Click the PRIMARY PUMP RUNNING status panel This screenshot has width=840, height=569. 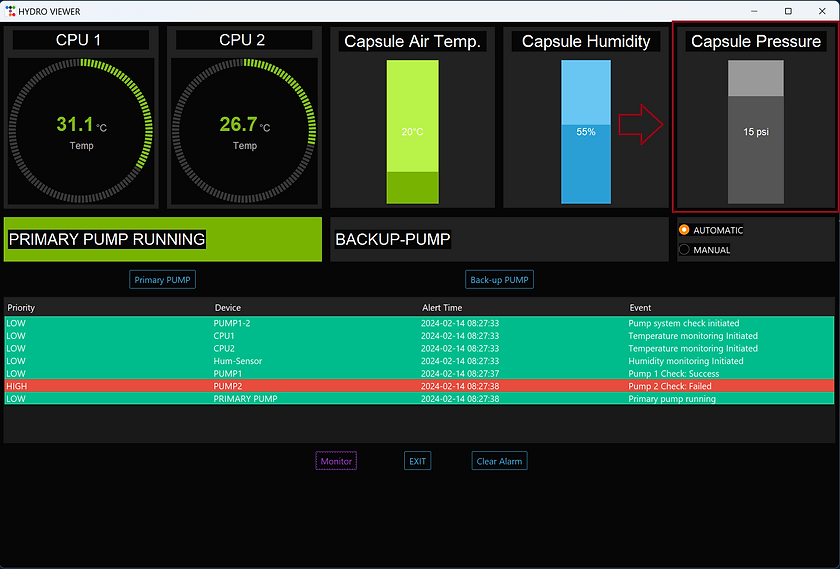coord(163,239)
